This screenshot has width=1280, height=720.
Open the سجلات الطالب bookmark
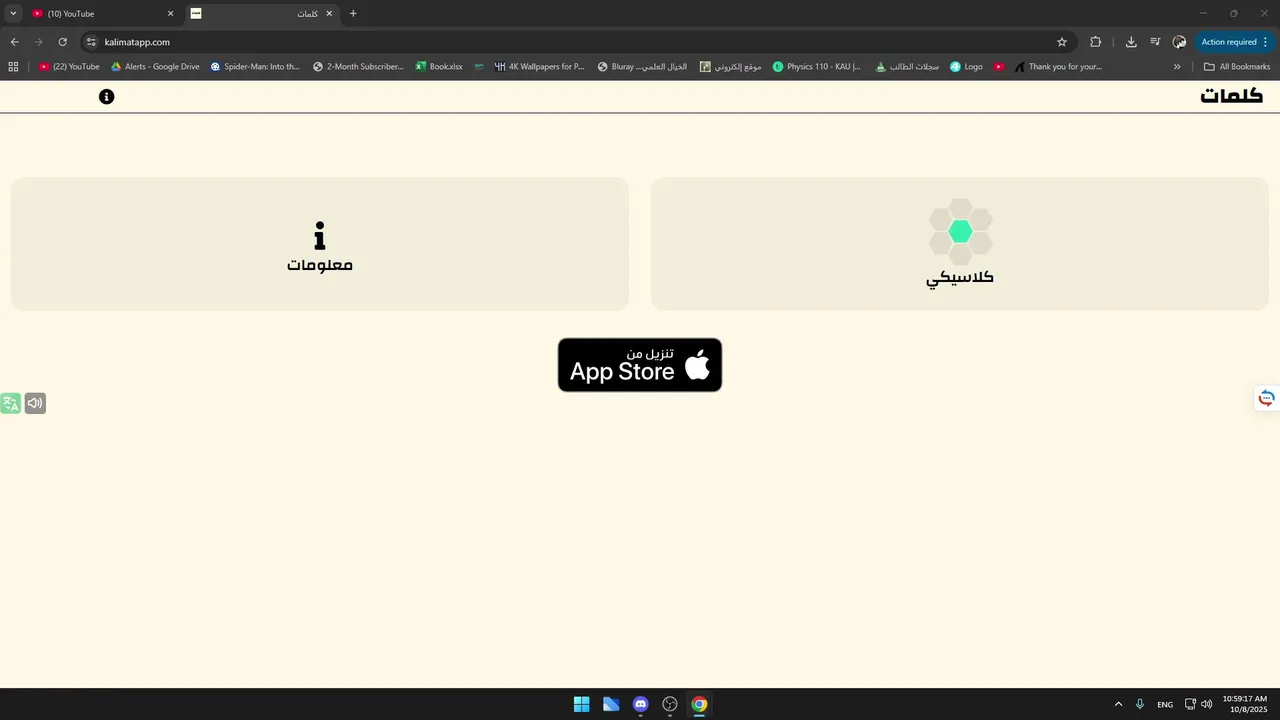click(x=907, y=67)
